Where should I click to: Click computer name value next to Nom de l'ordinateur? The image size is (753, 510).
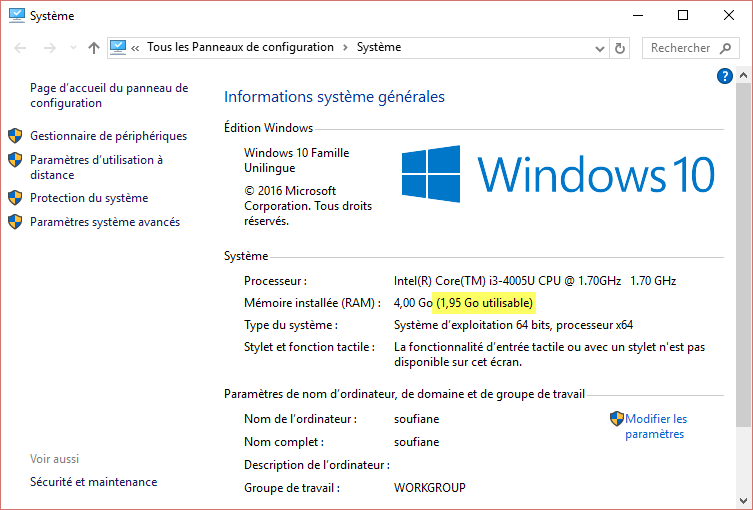(416, 419)
